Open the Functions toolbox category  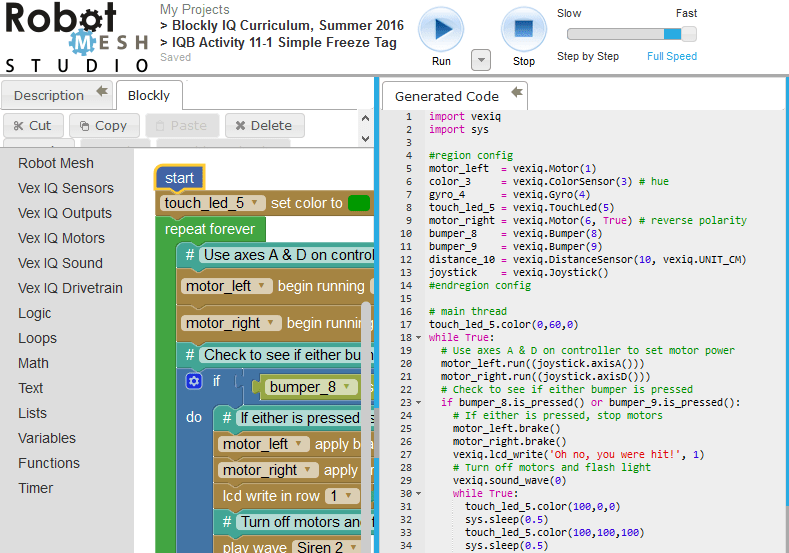coord(49,463)
